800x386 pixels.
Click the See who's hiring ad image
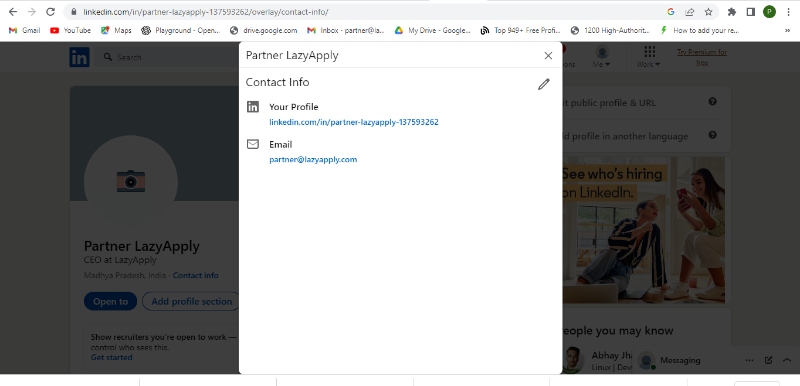click(x=644, y=230)
